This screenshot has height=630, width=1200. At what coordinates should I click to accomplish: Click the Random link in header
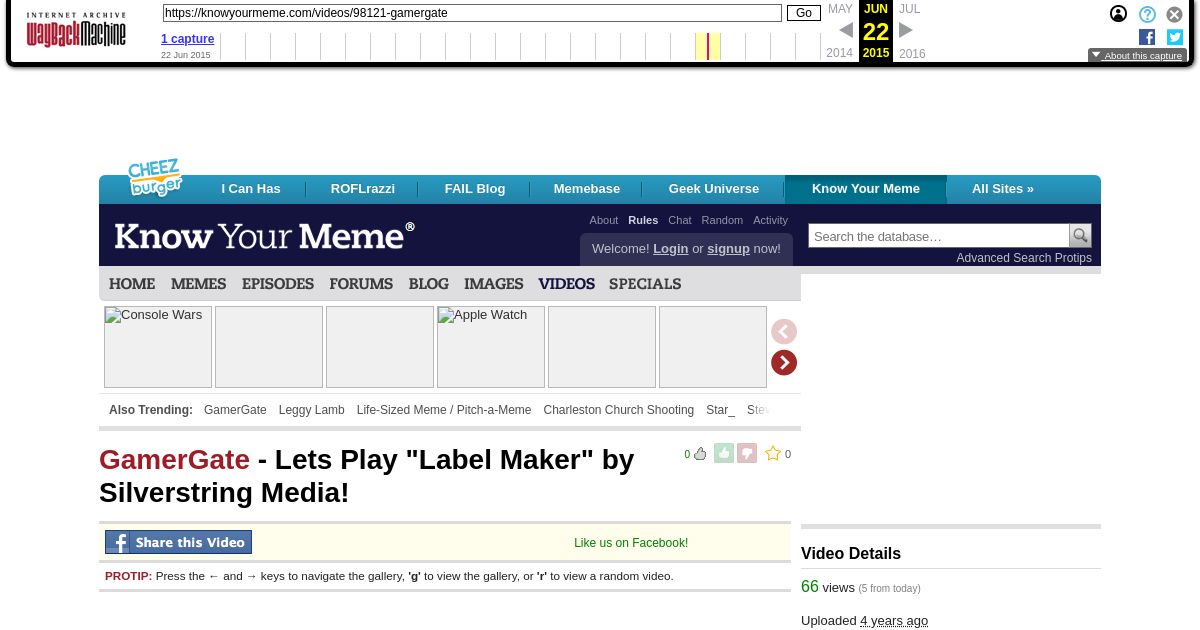[x=722, y=220]
